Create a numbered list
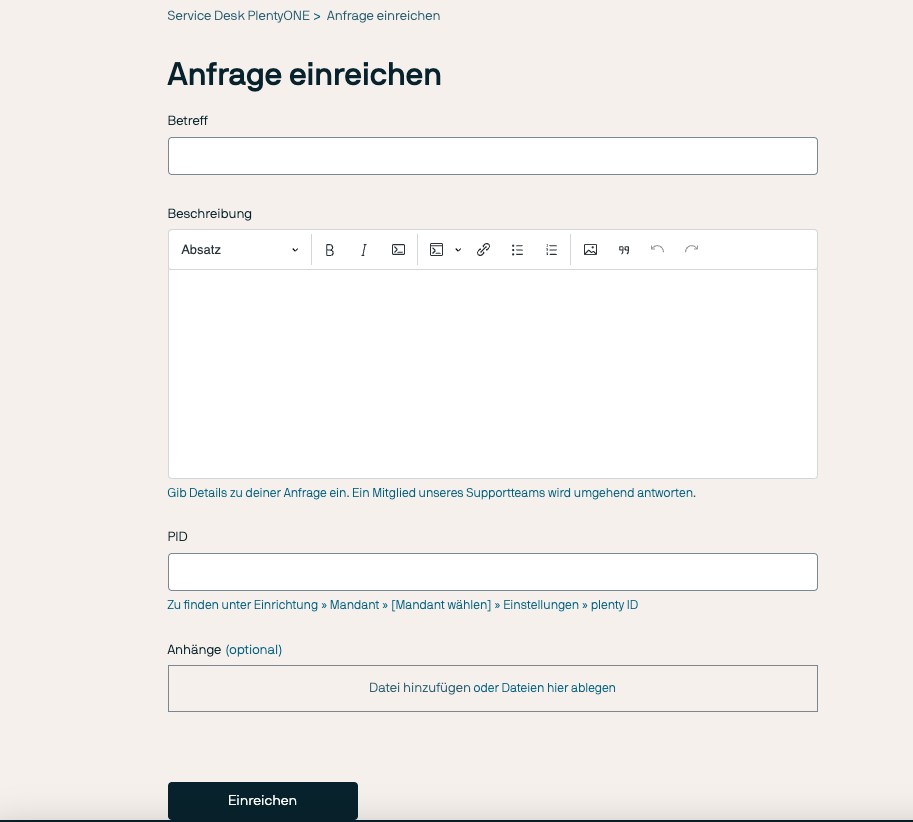 coord(551,249)
